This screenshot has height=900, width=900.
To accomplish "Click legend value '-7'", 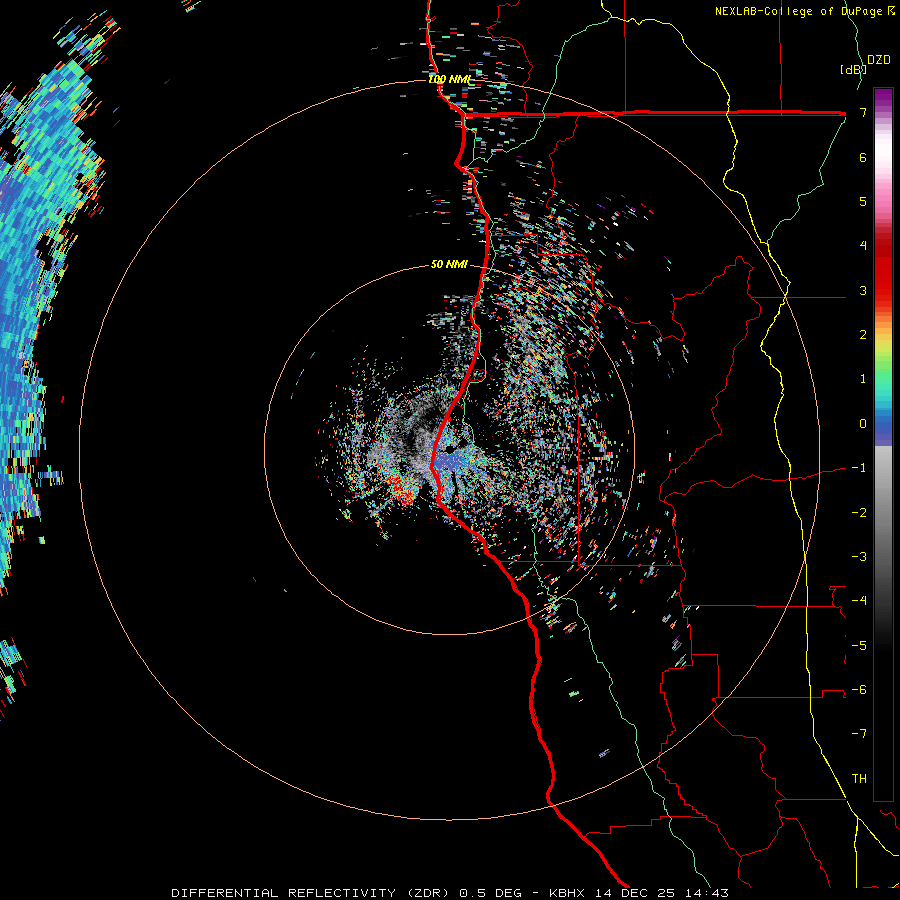I will click(x=859, y=734).
